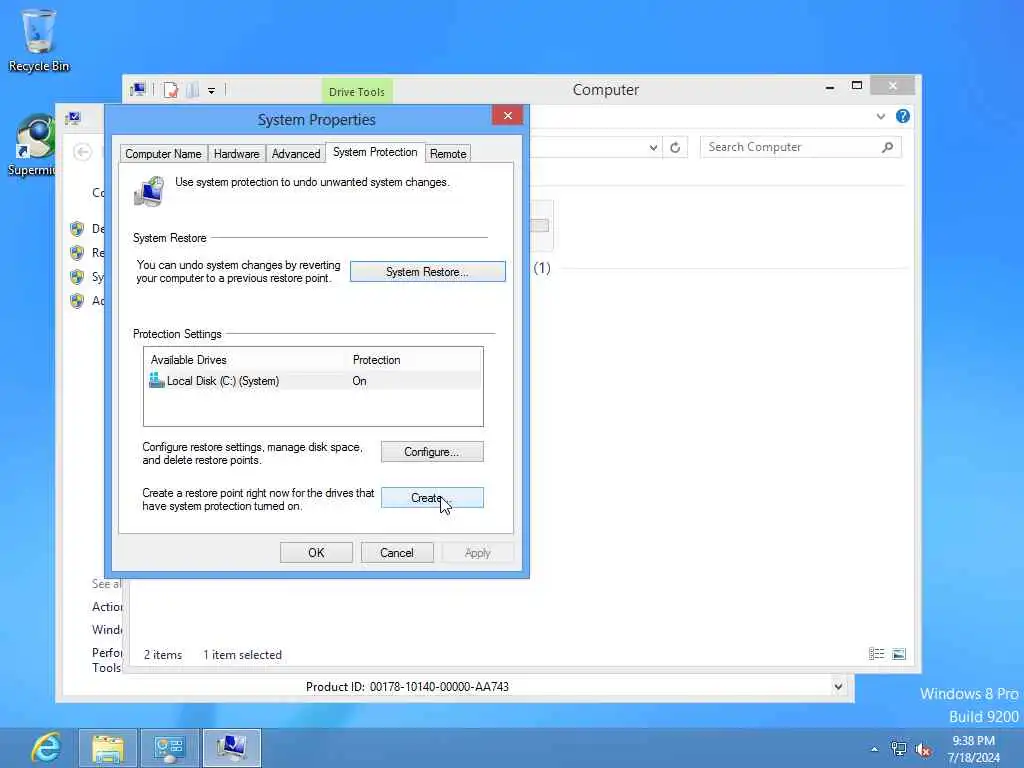This screenshot has width=1024, height=768.
Task: Switch to details view icon
Action: coord(876,654)
